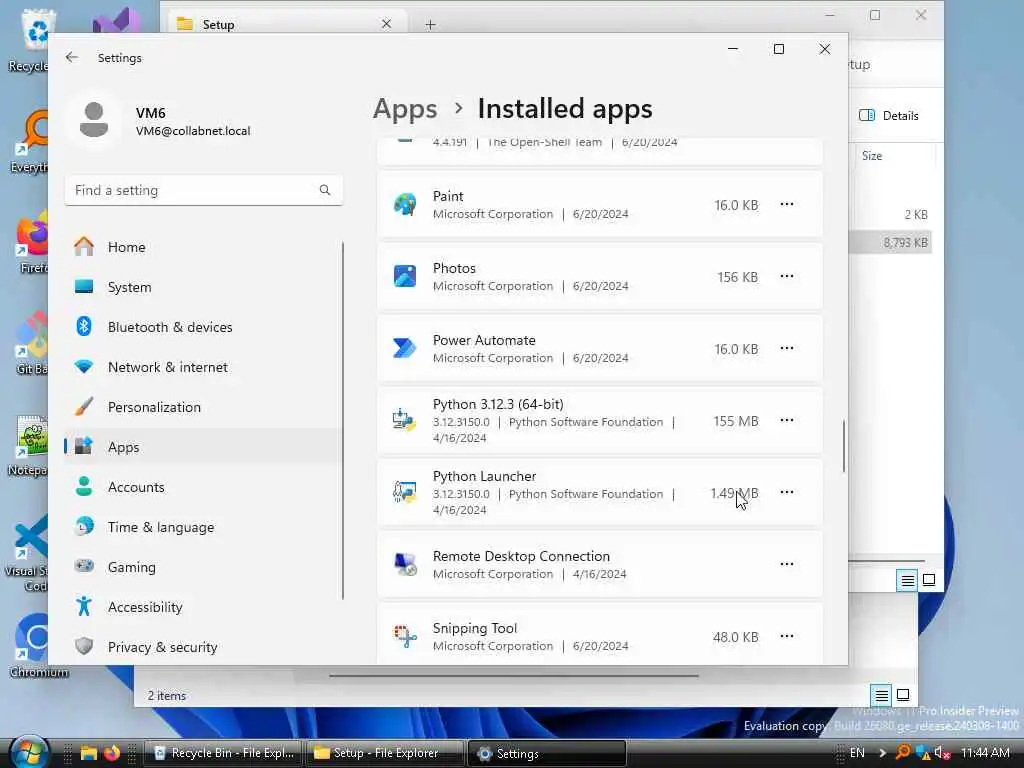Click the Home house icon in sidebar
This screenshot has height=768, width=1024.
[84, 246]
